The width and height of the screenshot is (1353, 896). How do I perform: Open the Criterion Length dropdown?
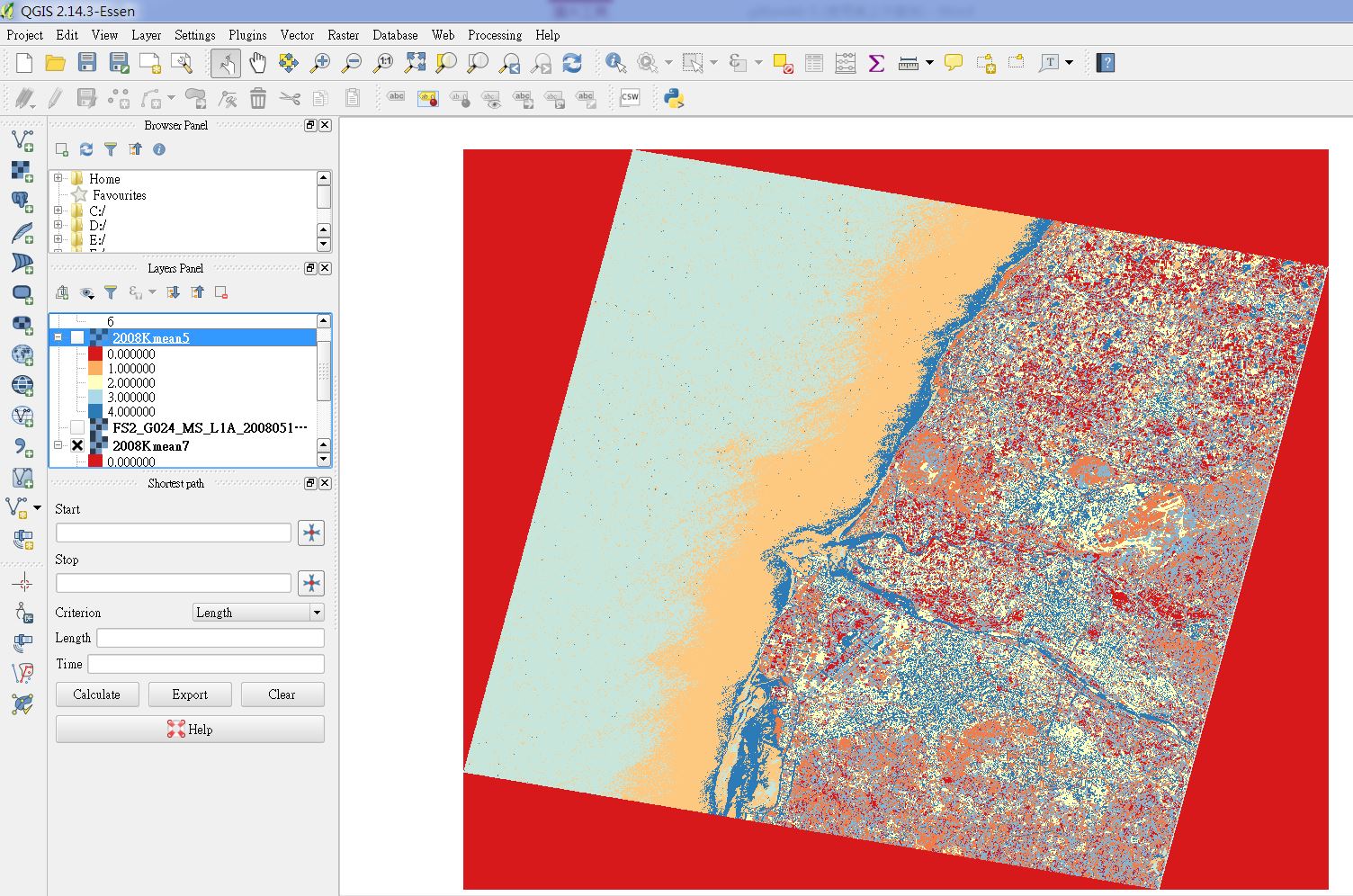pos(258,613)
